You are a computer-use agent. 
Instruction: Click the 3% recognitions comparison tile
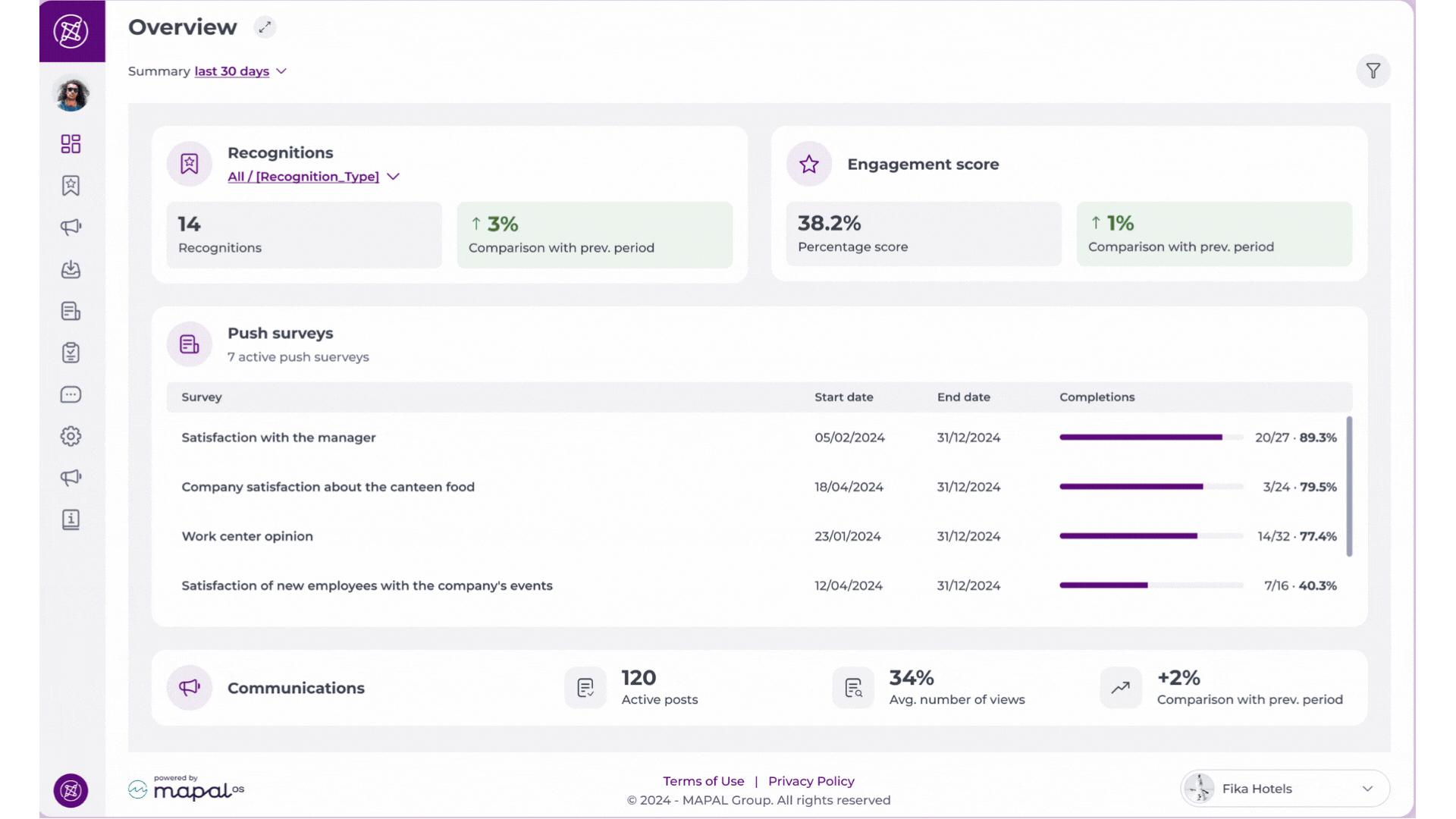click(x=595, y=234)
